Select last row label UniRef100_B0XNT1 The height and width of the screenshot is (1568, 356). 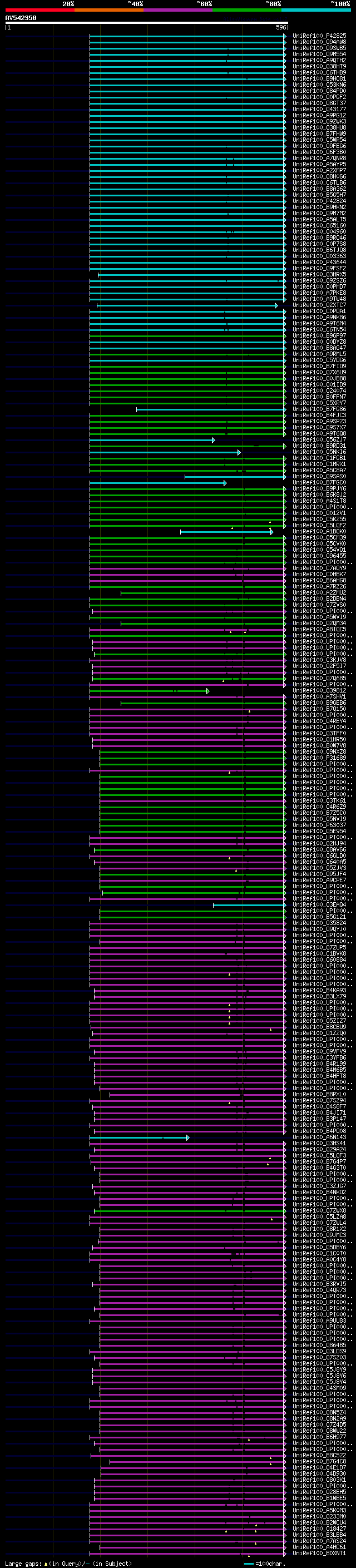(x=319, y=1554)
